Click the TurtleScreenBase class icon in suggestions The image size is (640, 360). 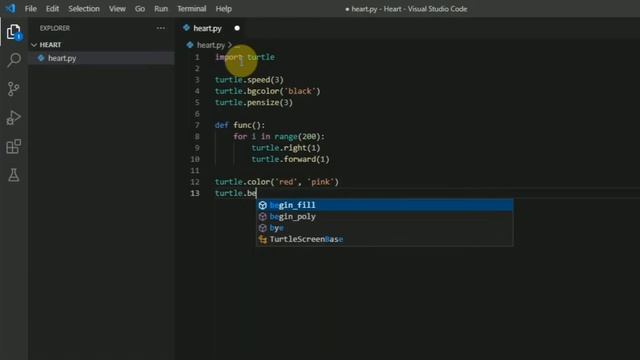pyautogui.click(x=262, y=240)
